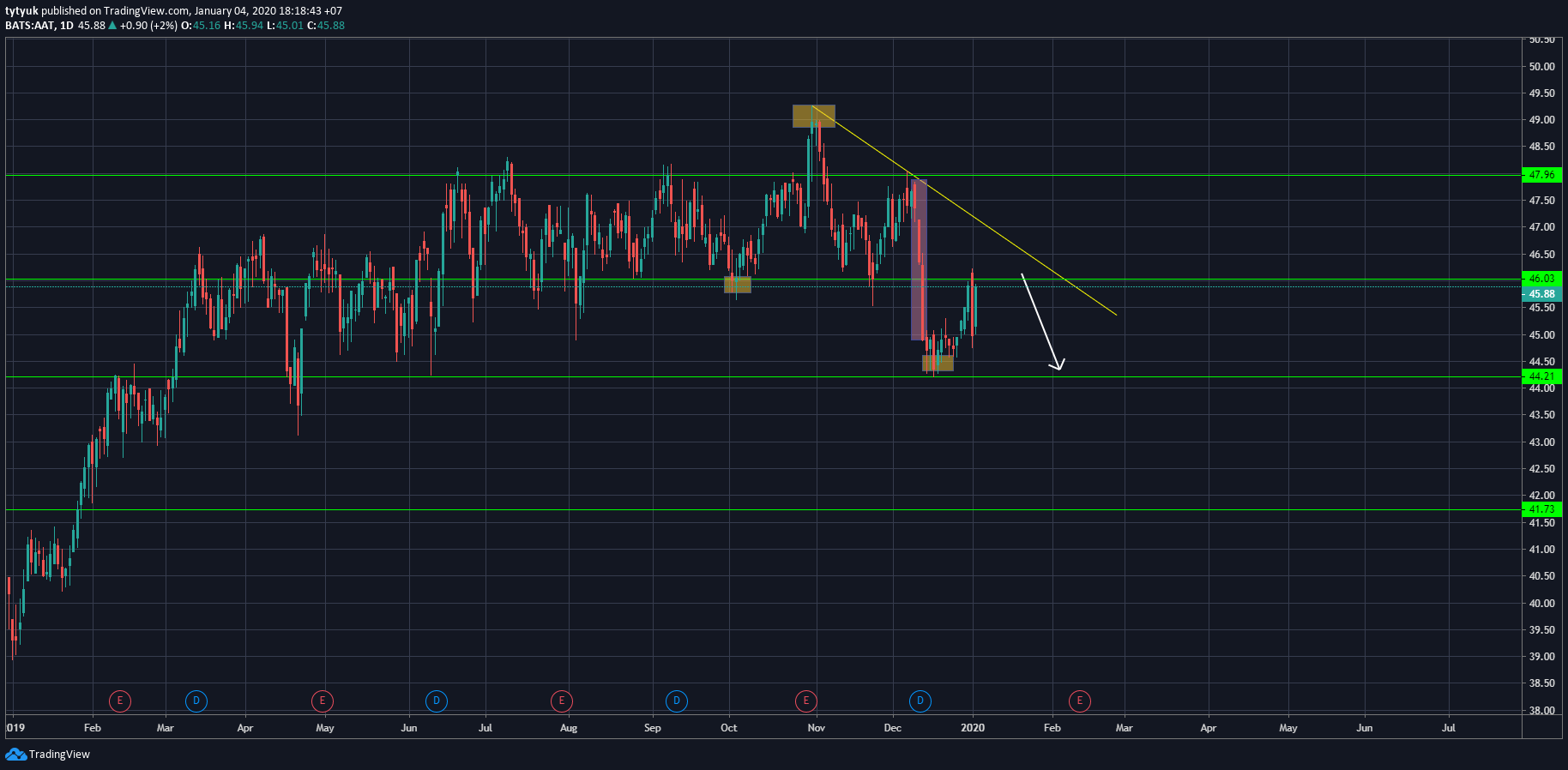Click the Oct label on time axis
Viewport: 1568px width, 770px height.
coord(729,728)
